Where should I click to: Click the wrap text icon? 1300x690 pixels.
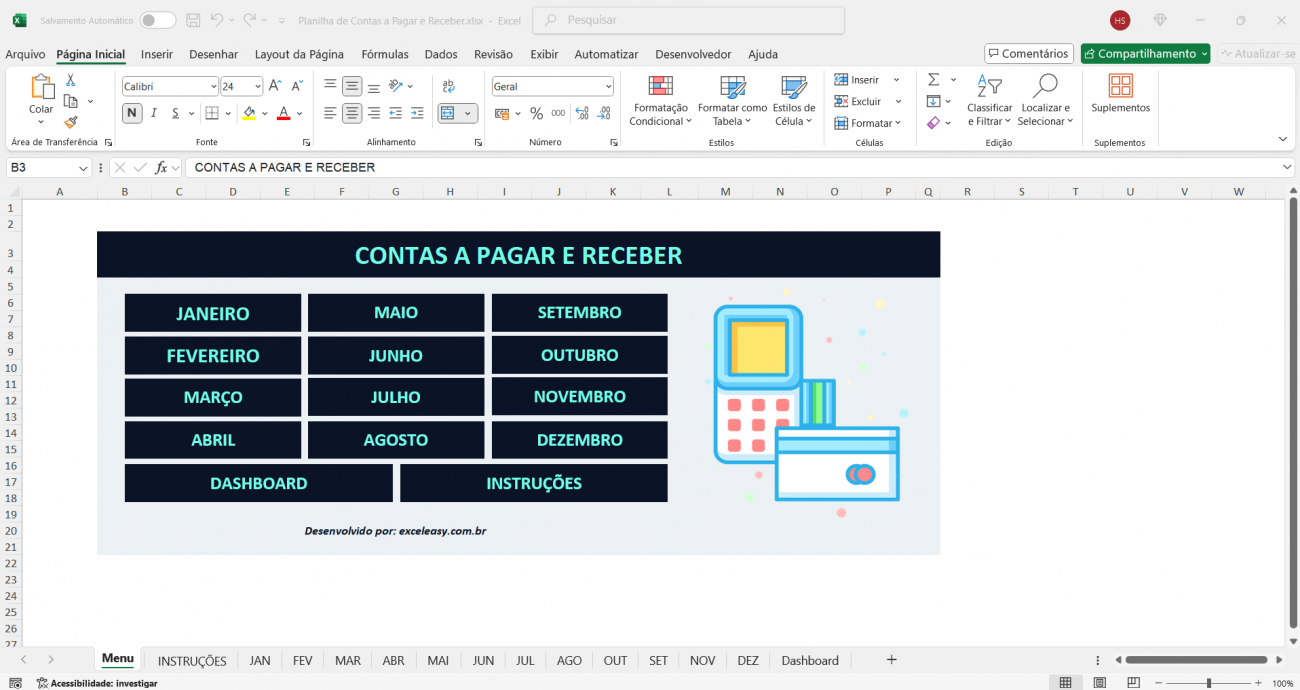(448, 86)
